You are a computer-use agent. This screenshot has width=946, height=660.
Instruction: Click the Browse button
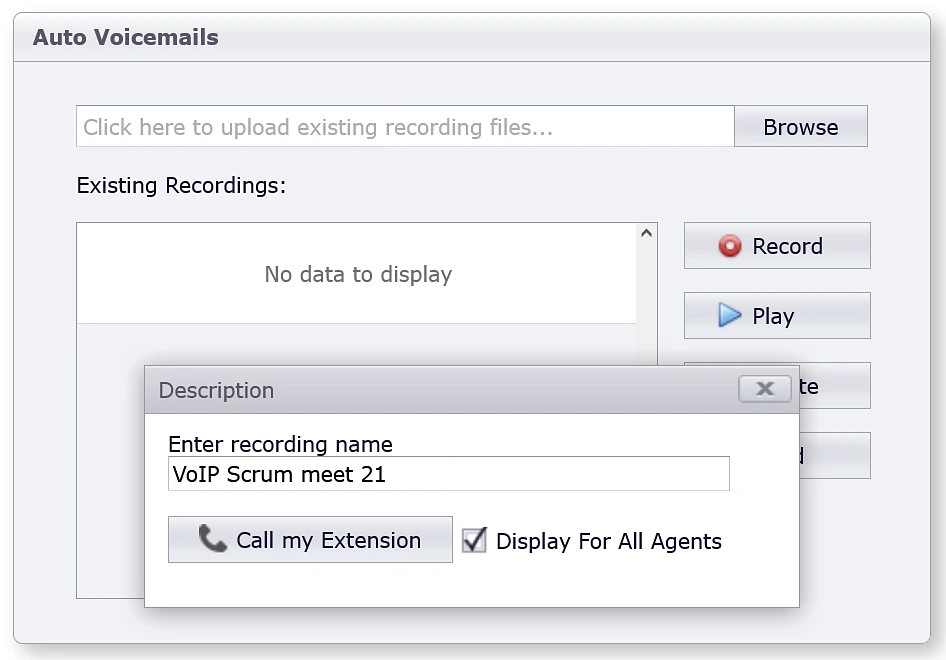point(801,127)
